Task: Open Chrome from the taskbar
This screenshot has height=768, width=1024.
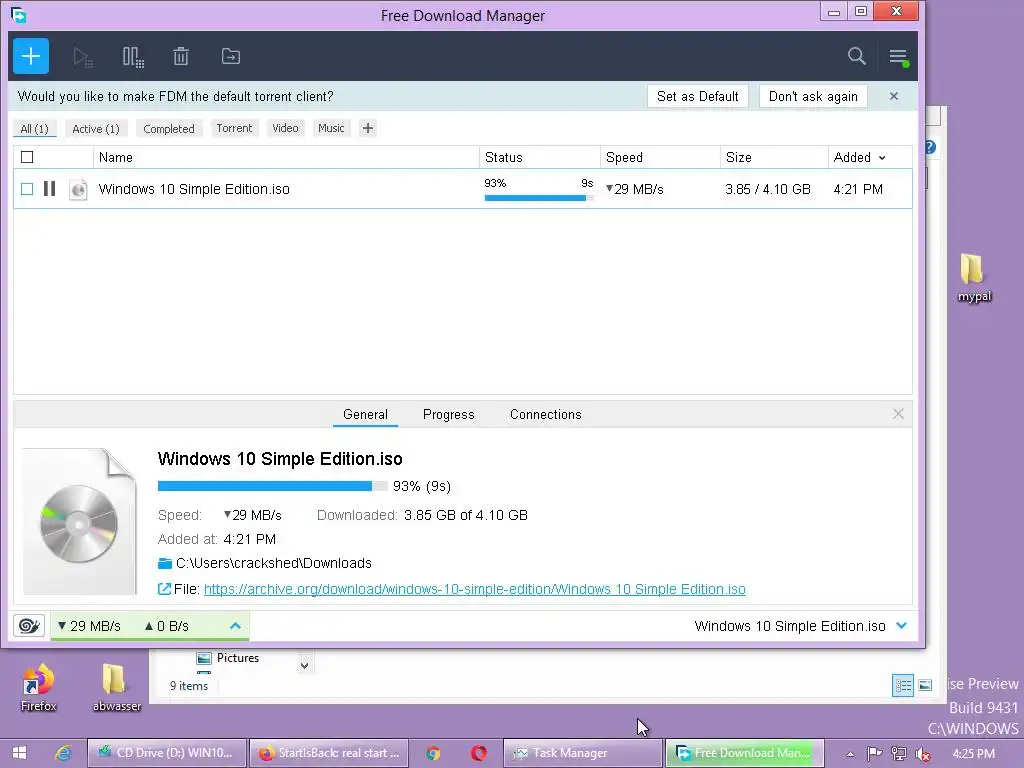Action: coord(433,753)
